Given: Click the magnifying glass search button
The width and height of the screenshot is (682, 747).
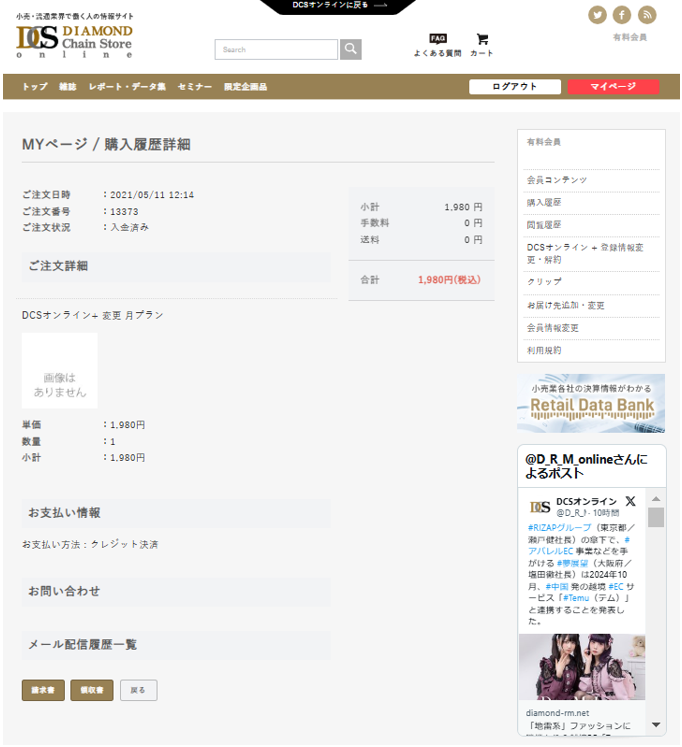Looking at the screenshot, I should 350,49.
